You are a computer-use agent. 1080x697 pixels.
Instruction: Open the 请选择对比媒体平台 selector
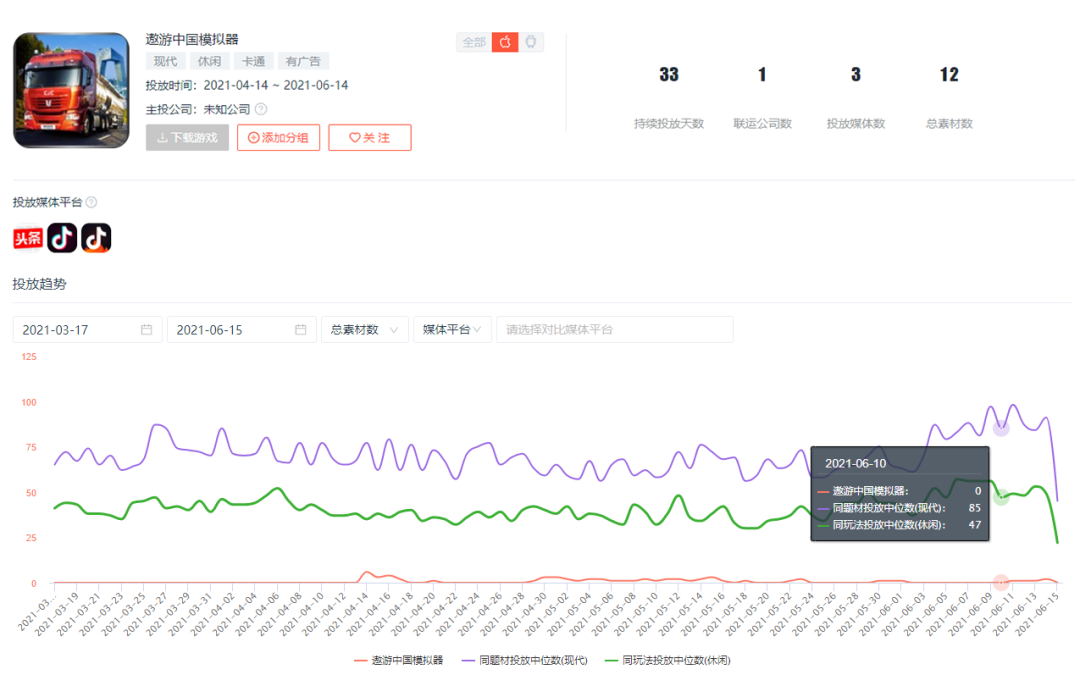615,329
